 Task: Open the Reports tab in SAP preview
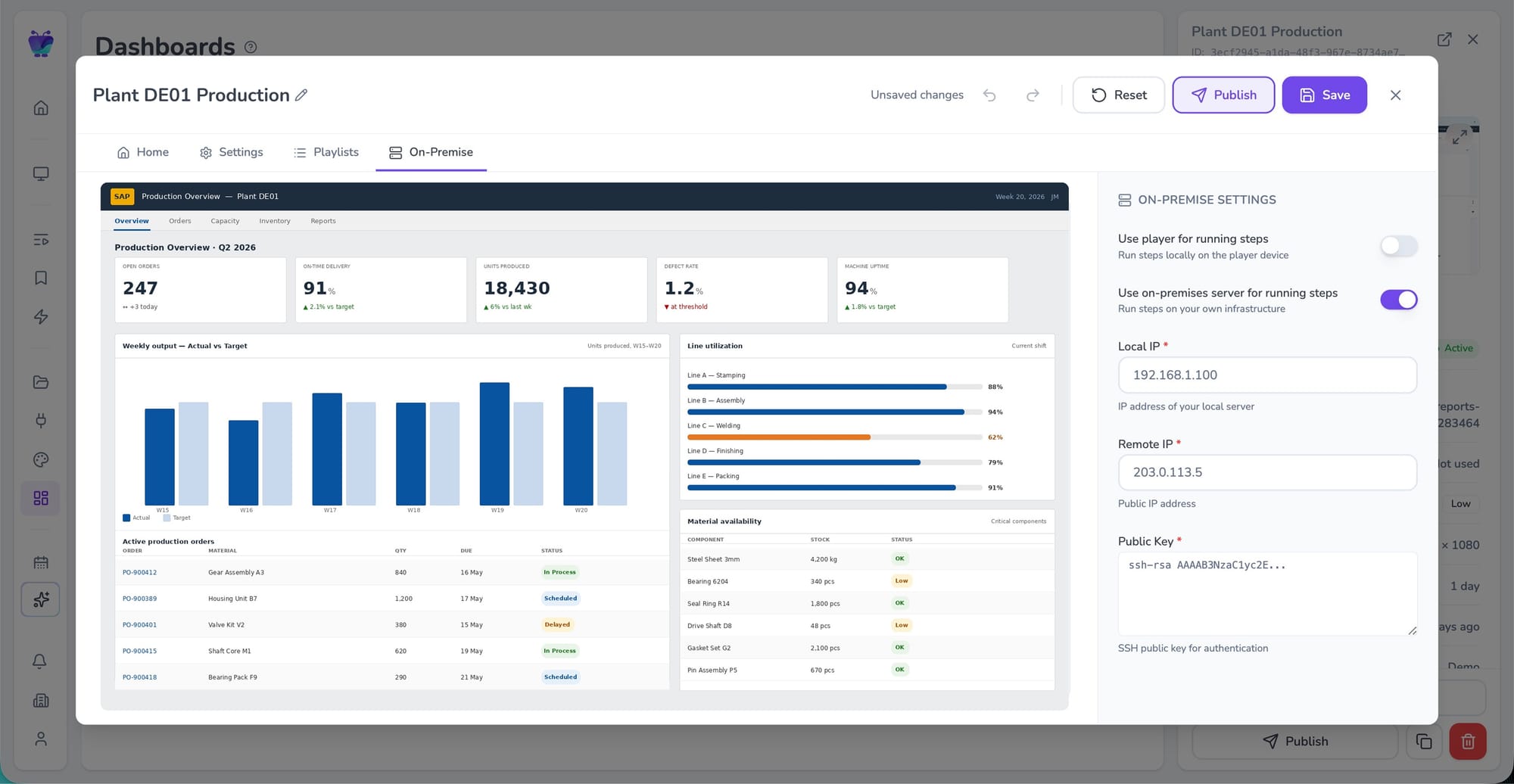[323, 221]
